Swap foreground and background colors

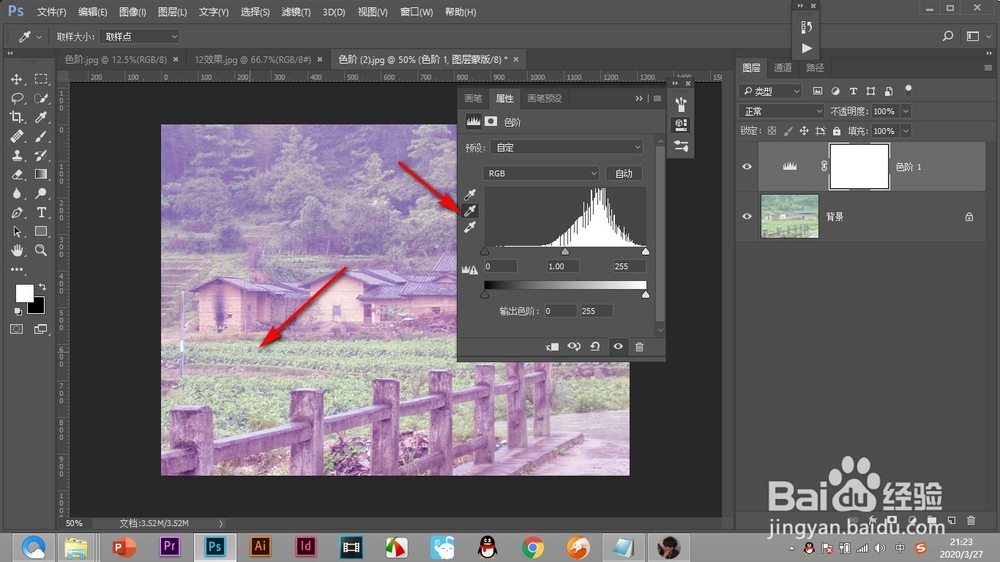point(42,287)
